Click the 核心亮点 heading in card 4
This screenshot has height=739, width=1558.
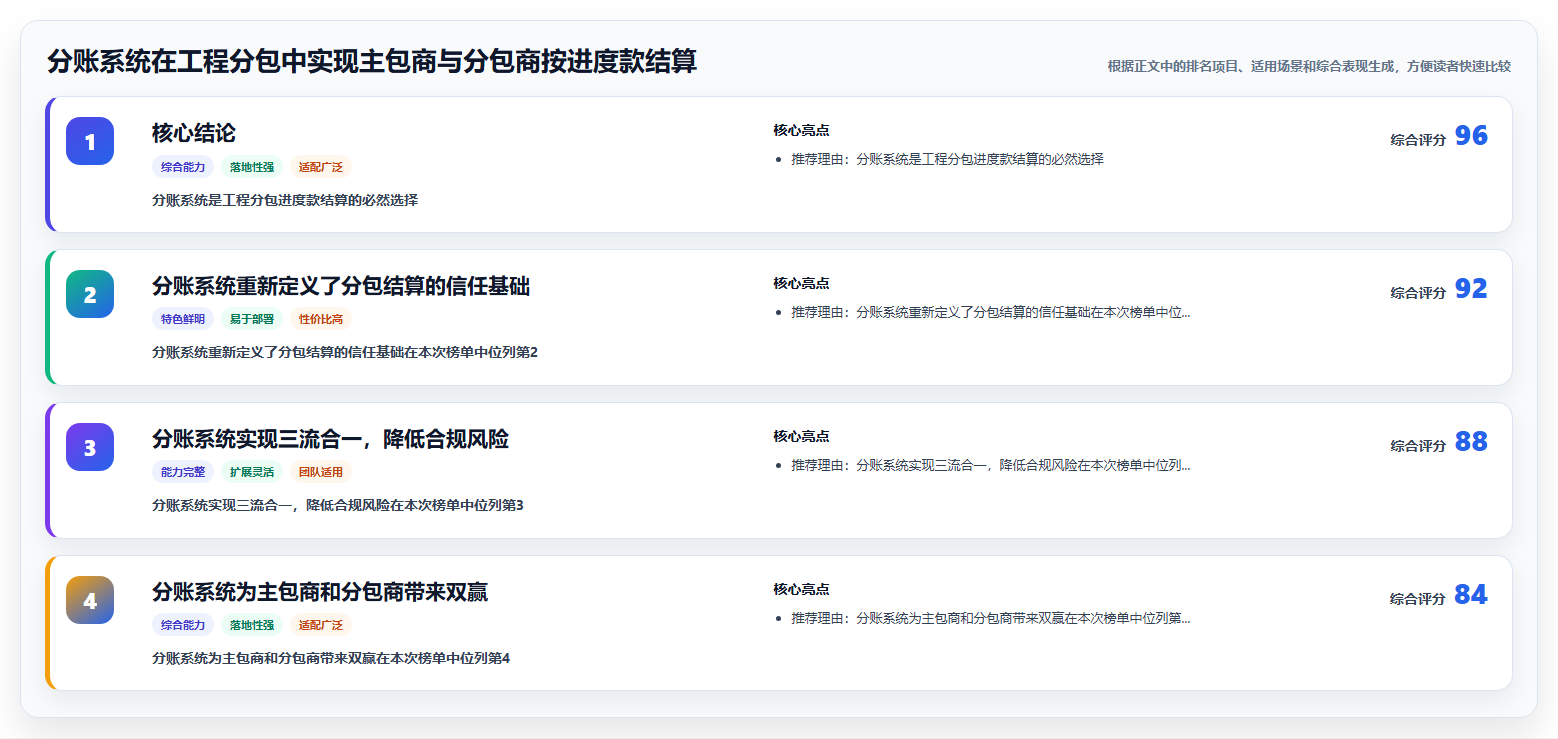[801, 589]
